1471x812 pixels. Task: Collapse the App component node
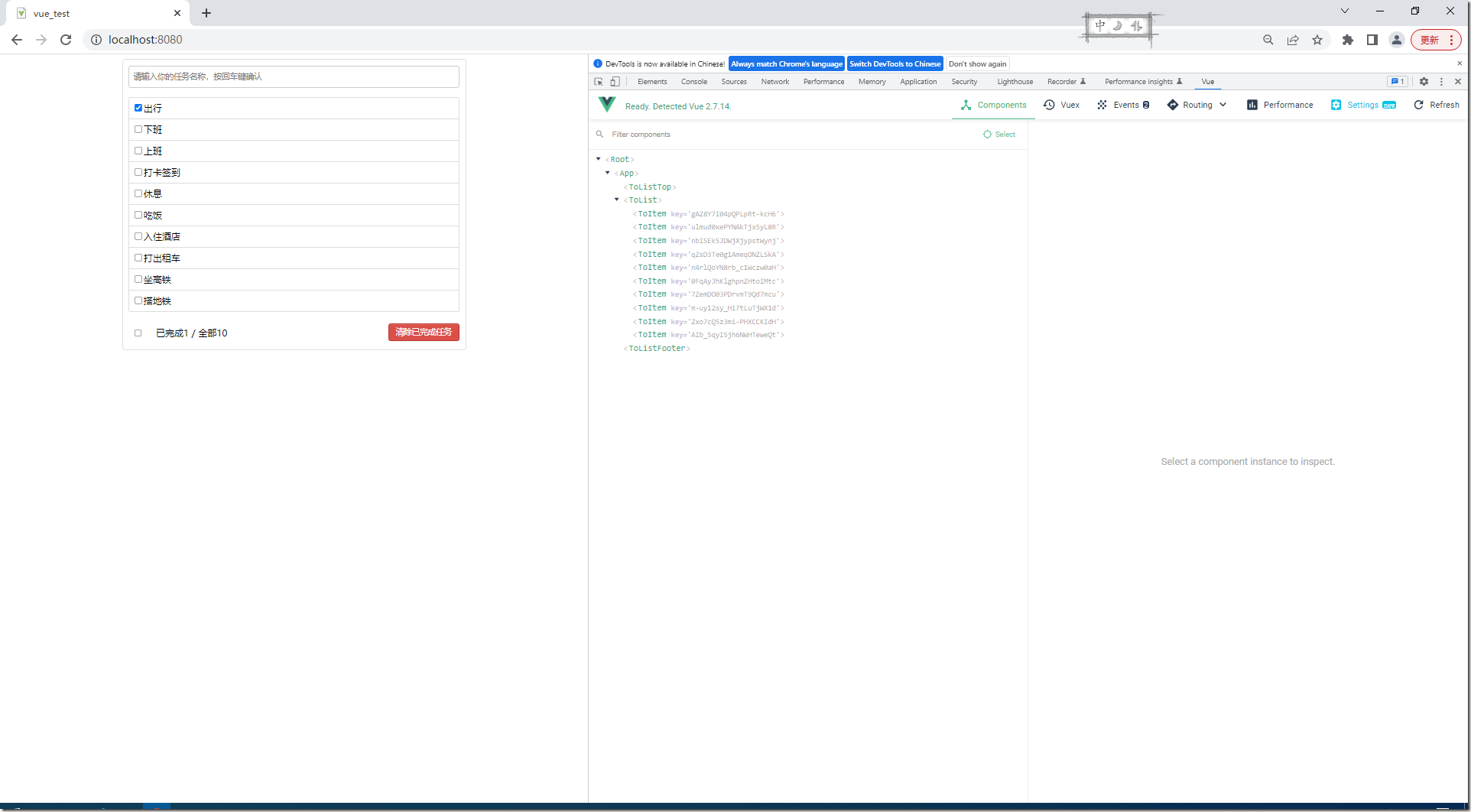608,173
